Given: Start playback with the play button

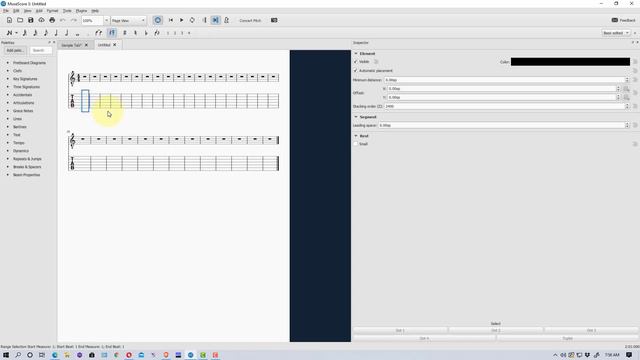Looking at the screenshot, I should pyautogui.click(x=181, y=20).
